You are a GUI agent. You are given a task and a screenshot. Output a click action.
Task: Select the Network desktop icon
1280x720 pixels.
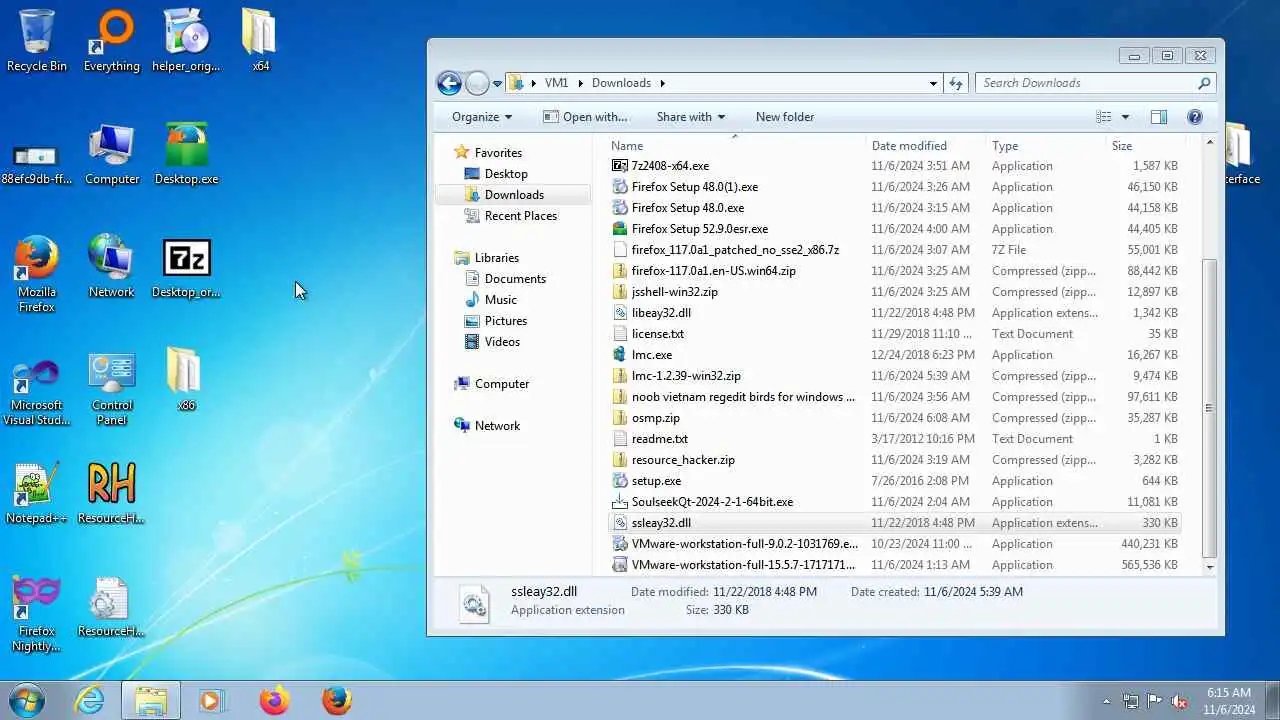pyautogui.click(x=111, y=267)
